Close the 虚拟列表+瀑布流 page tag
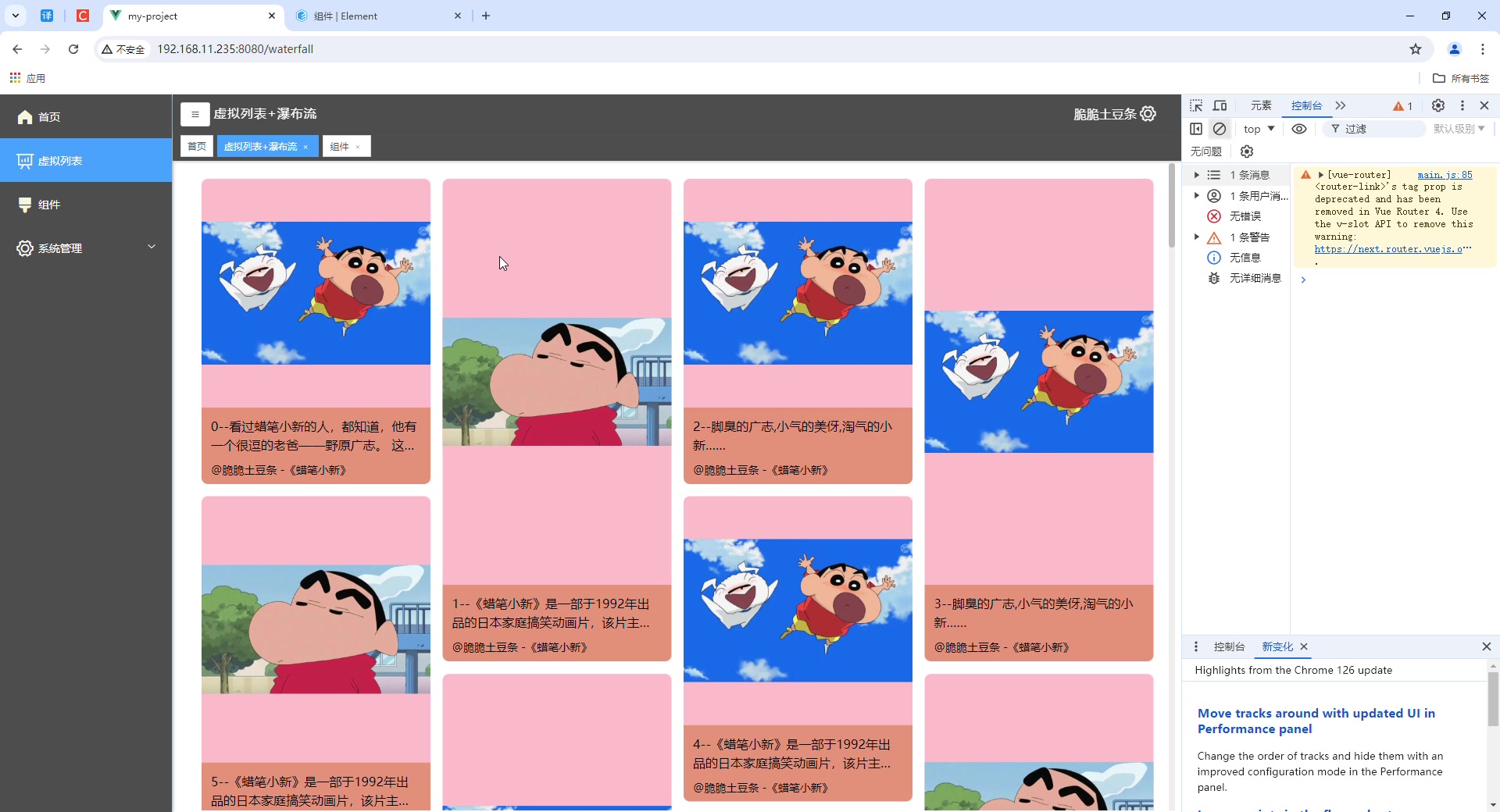This screenshot has height=812, width=1500. point(305,147)
